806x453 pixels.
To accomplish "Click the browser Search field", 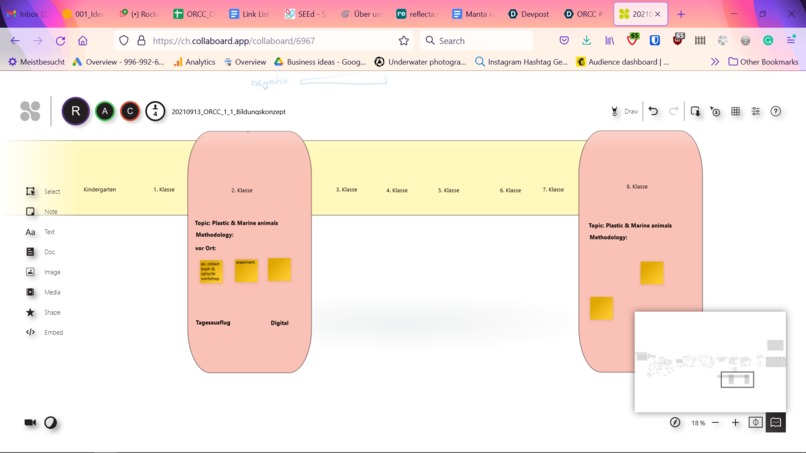I will coord(477,41).
